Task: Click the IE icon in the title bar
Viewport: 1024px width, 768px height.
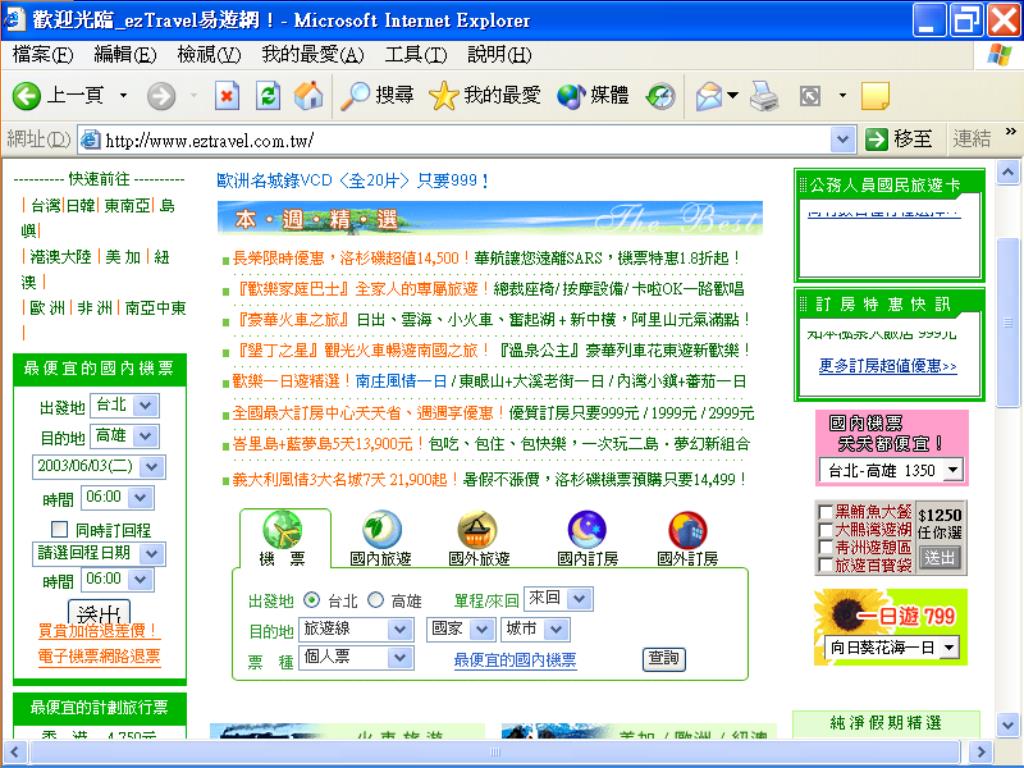Action: coord(14,20)
